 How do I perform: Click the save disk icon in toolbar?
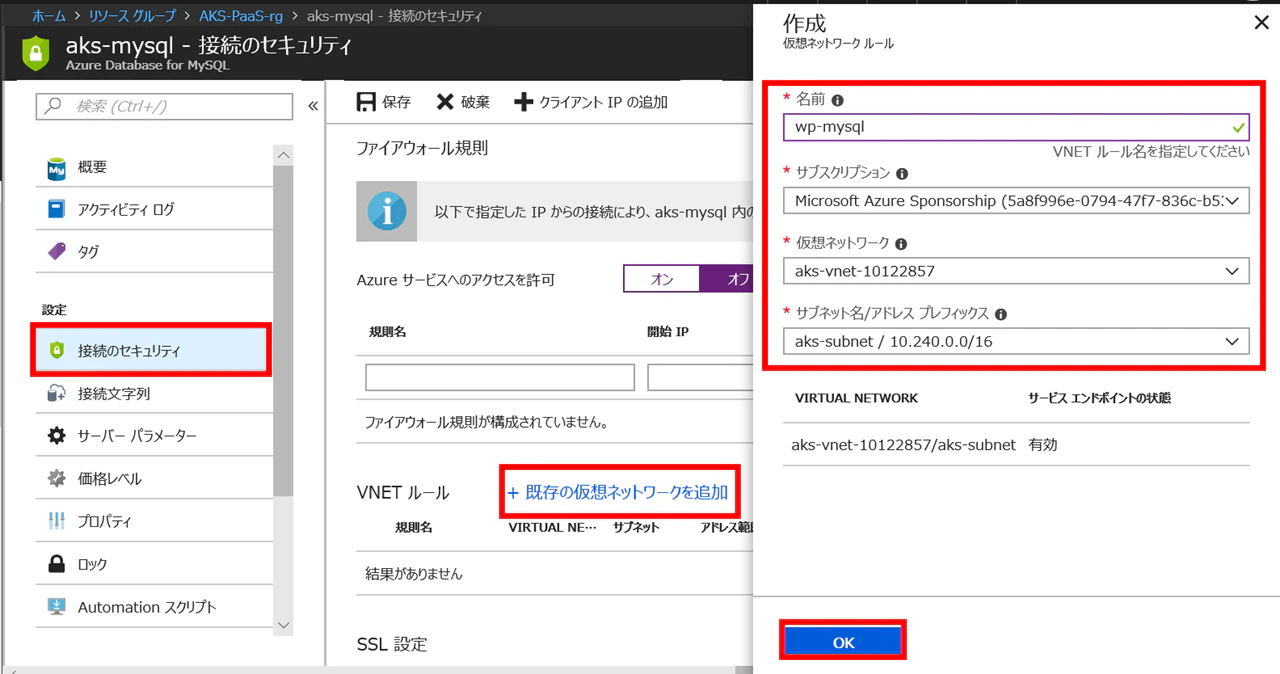(x=366, y=102)
